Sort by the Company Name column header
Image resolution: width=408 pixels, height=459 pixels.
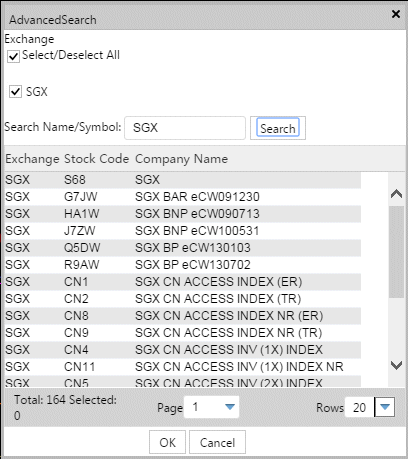pyautogui.click(x=181, y=159)
